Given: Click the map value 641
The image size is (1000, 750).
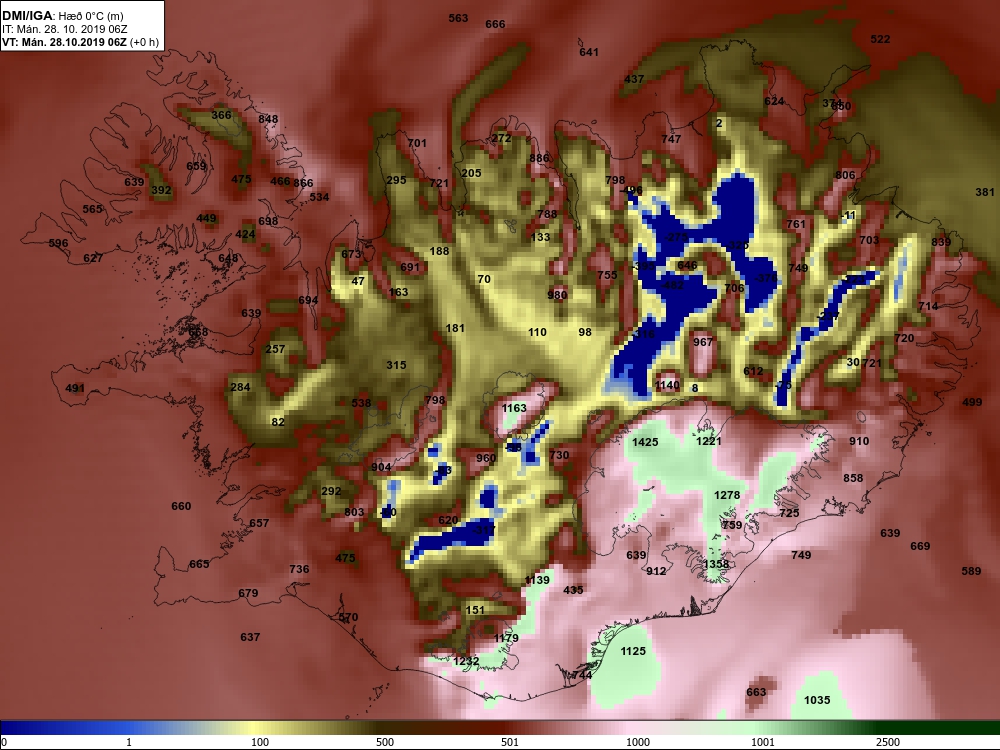Looking at the screenshot, I should click(x=589, y=52).
